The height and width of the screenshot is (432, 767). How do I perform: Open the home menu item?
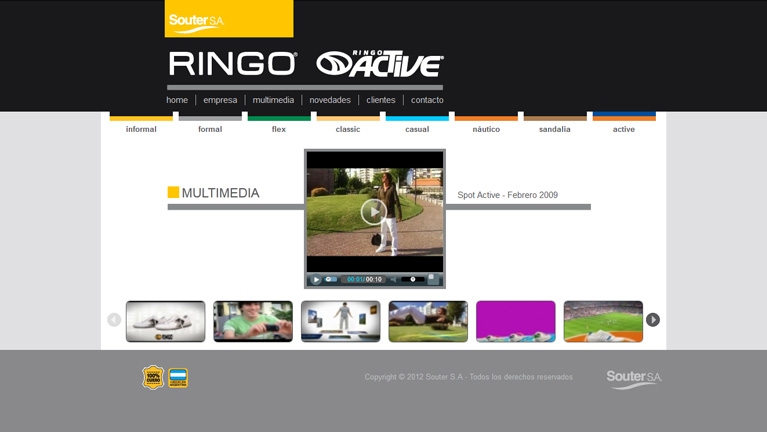tap(177, 100)
